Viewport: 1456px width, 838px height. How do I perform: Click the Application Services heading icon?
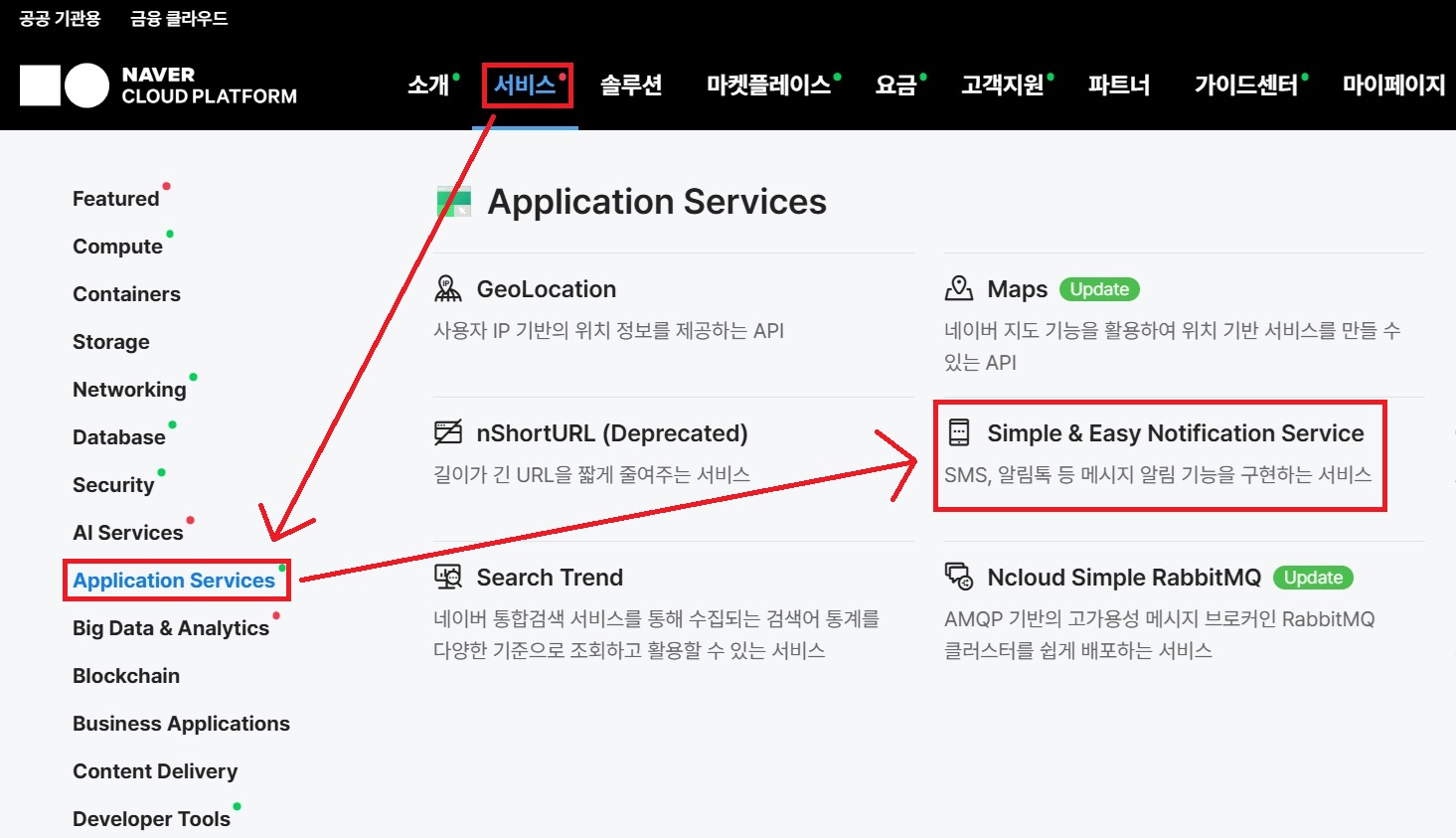(x=454, y=202)
